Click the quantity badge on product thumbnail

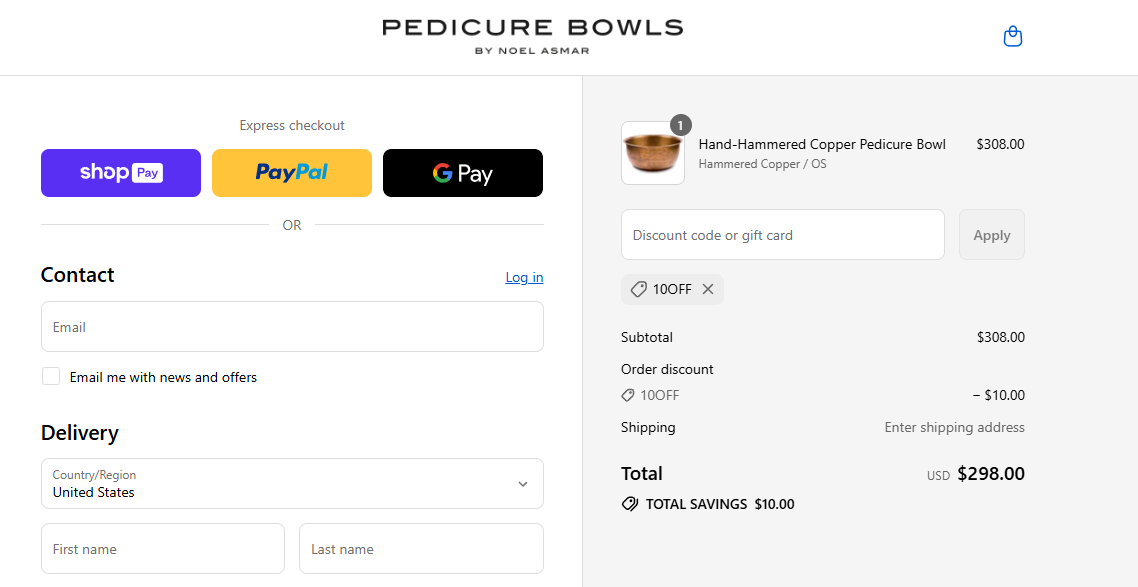[680, 125]
